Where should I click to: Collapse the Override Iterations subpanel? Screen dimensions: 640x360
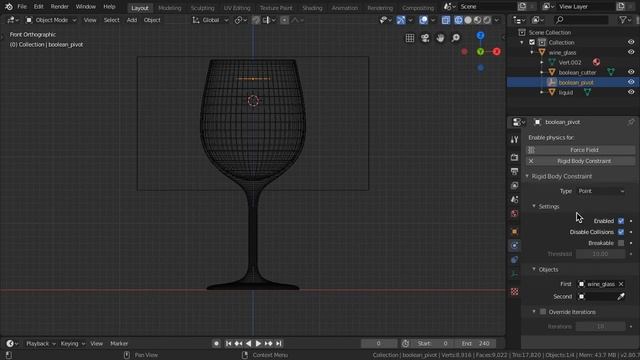534,312
